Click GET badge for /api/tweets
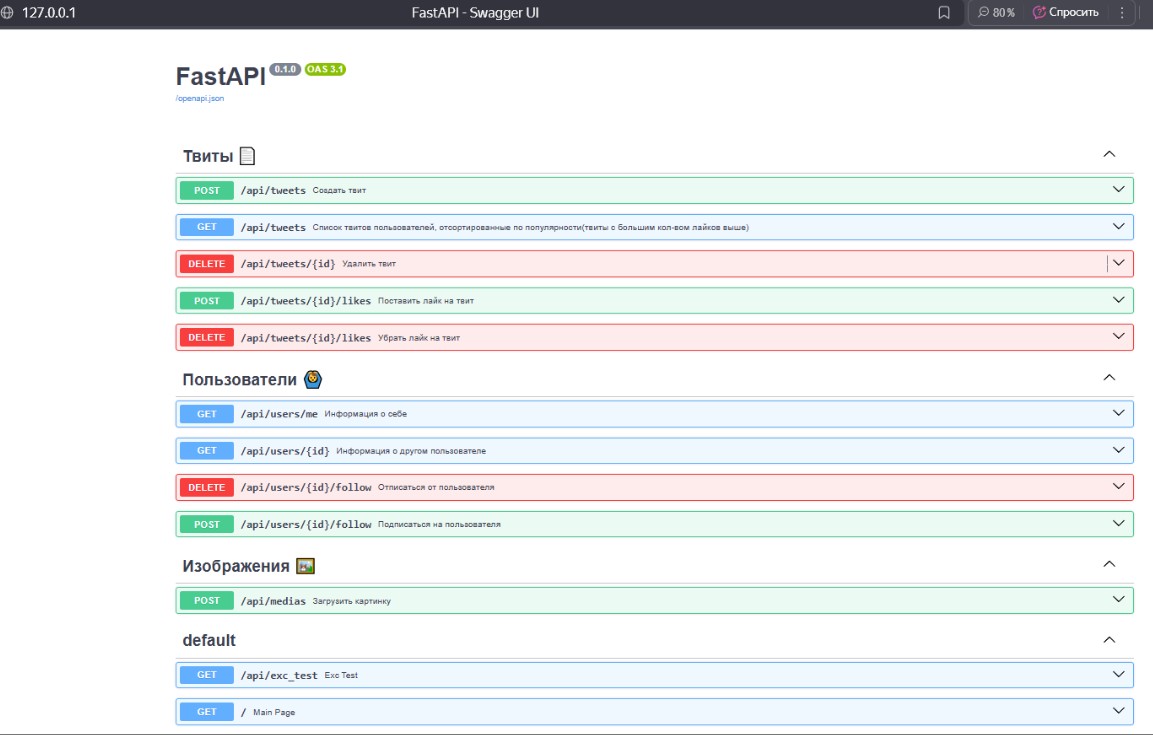 tap(207, 227)
